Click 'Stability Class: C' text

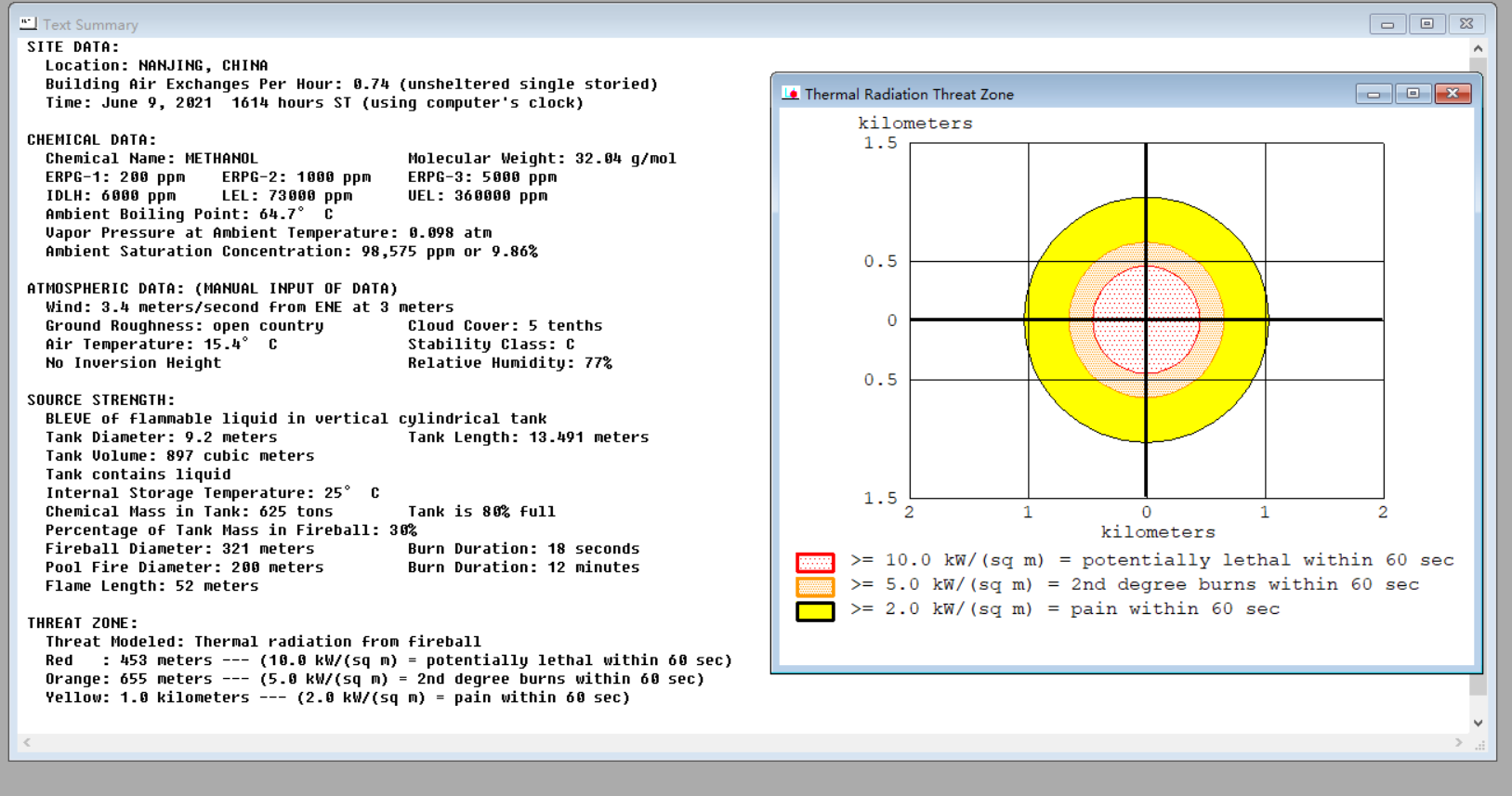[x=492, y=345]
